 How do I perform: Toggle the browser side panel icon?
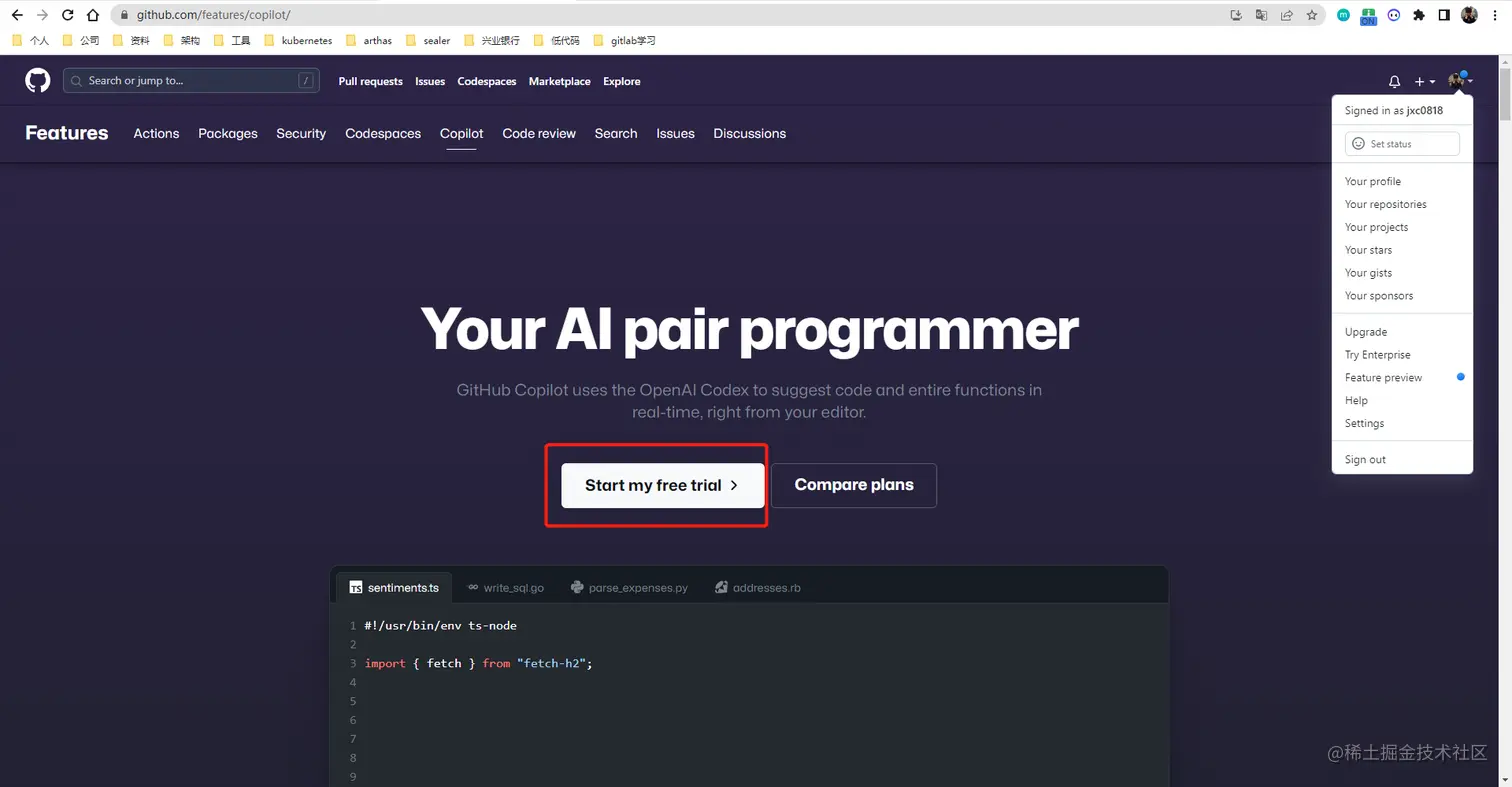point(1444,15)
